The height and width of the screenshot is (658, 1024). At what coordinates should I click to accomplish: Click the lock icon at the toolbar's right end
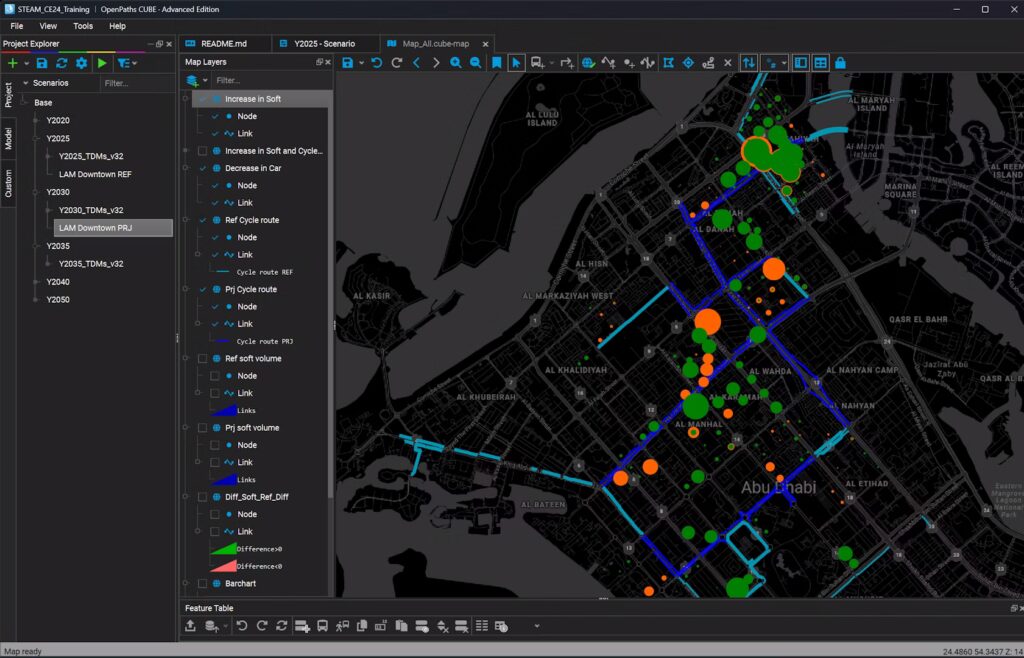(840, 62)
